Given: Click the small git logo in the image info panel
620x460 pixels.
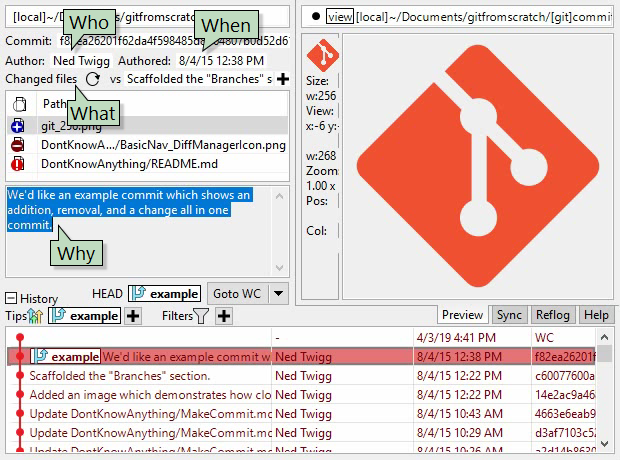Looking at the screenshot, I should pyautogui.click(x=322, y=55).
